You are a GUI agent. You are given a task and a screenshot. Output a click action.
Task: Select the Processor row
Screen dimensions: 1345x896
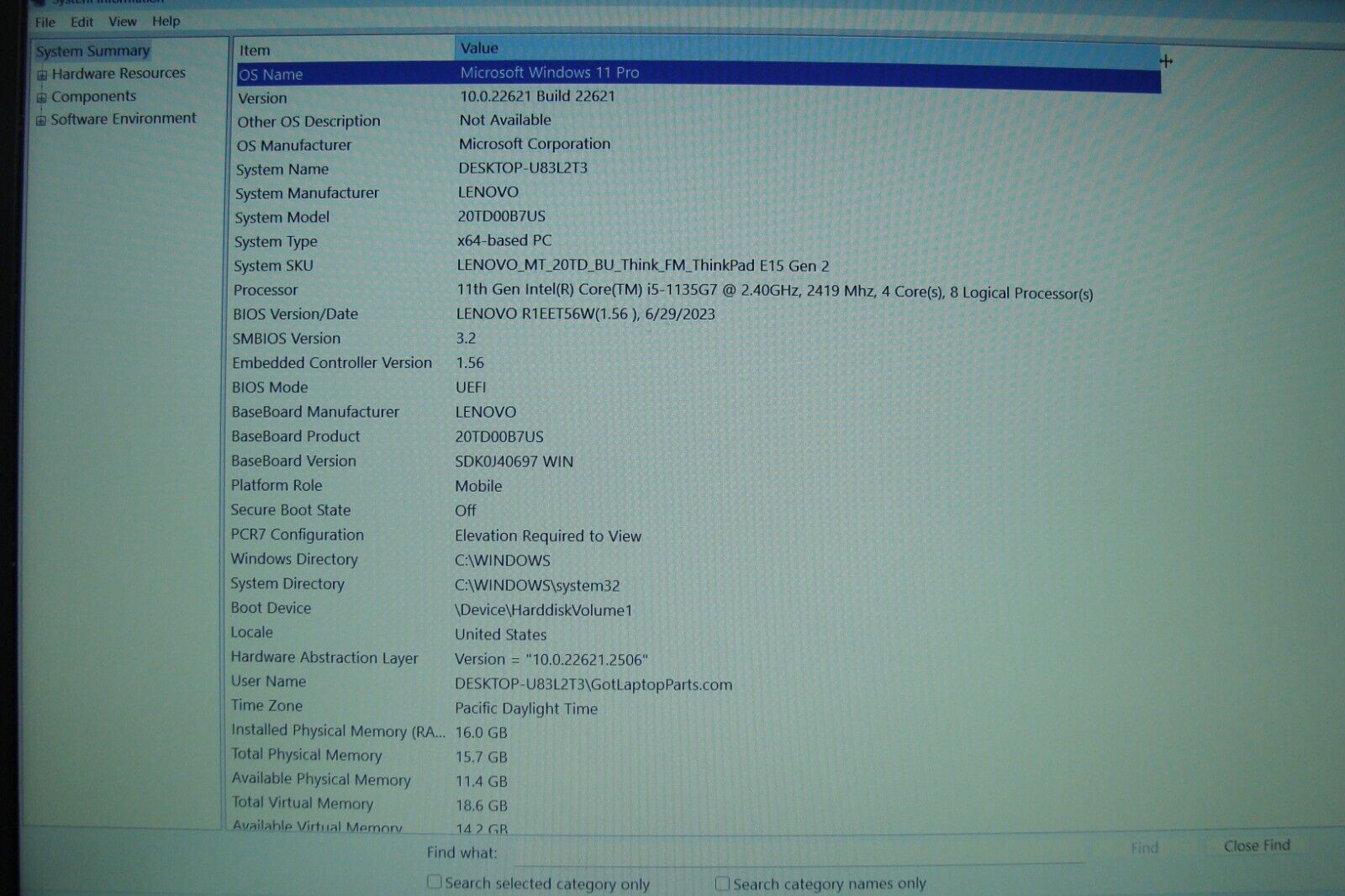(x=698, y=290)
